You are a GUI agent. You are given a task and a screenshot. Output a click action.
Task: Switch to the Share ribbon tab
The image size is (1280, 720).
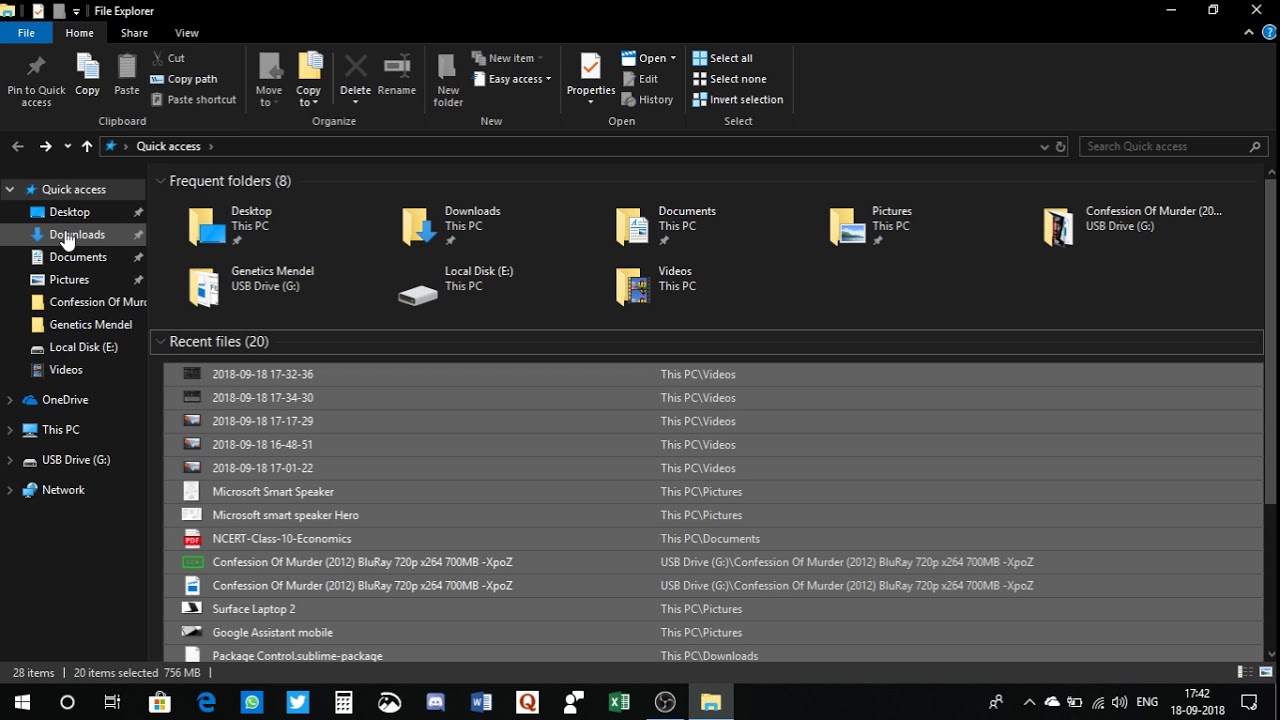point(134,33)
